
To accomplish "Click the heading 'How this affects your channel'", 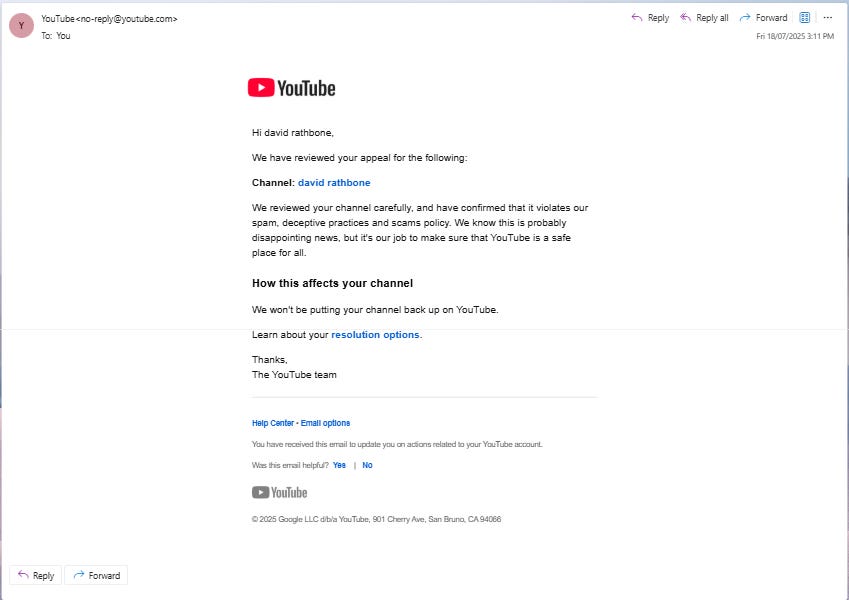I will point(332,283).
